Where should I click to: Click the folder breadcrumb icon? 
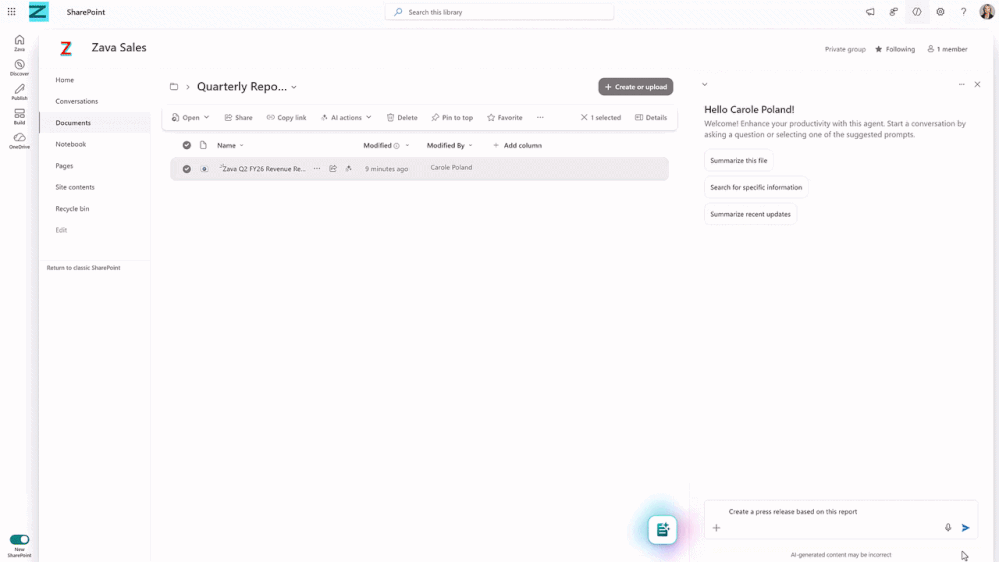[x=174, y=87]
